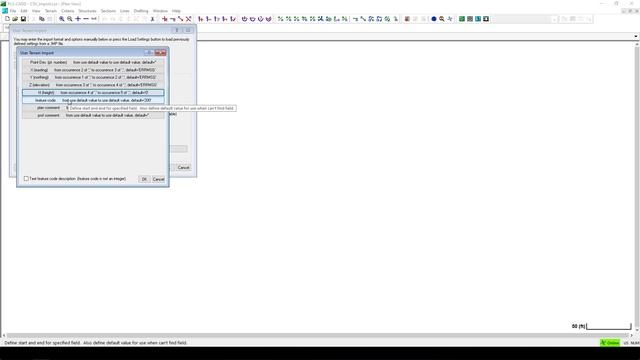This screenshot has width=640, height=360.
Task: Click the magnifier icon beside blue circle
Action: tap(442, 19)
